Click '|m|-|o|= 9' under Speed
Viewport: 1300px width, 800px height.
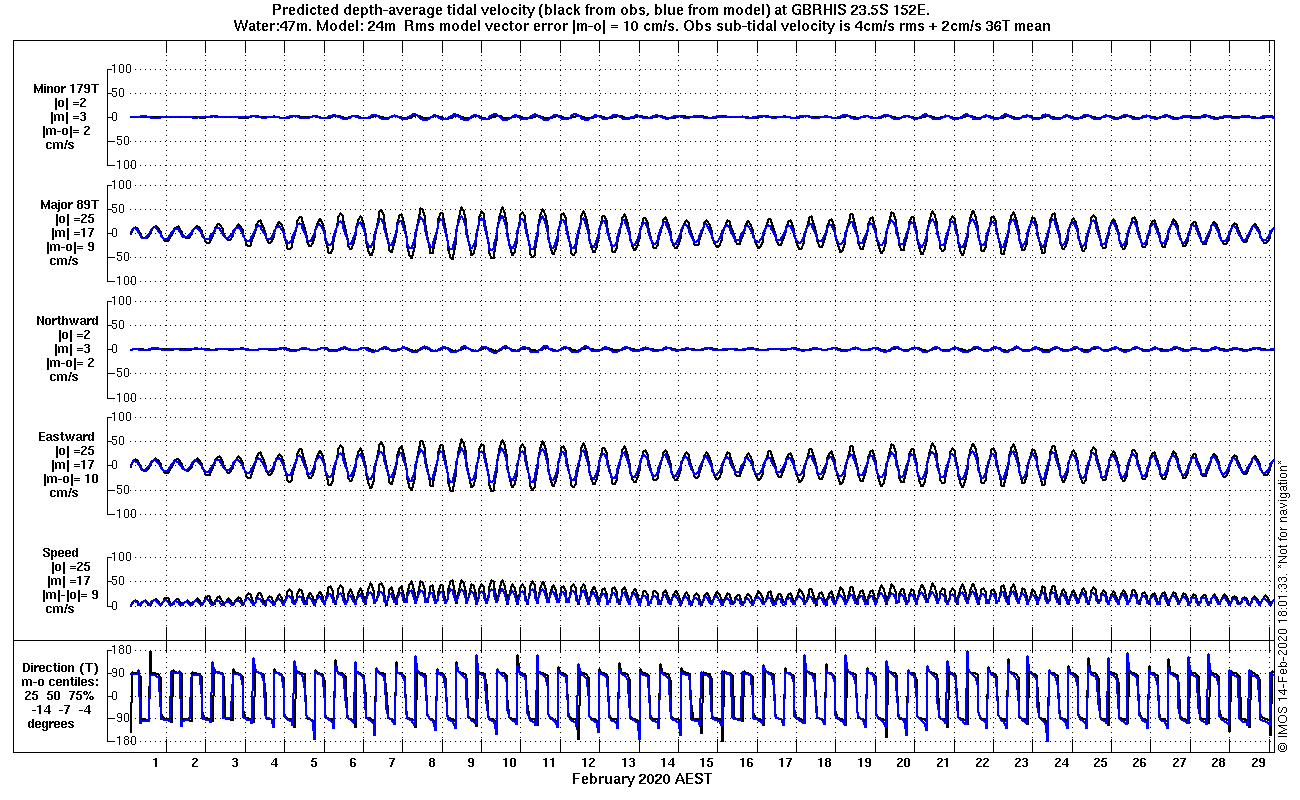point(69,595)
